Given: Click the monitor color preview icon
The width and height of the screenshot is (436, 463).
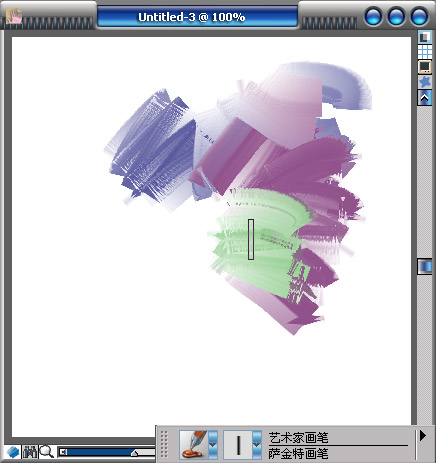Looking at the screenshot, I should (x=425, y=67).
